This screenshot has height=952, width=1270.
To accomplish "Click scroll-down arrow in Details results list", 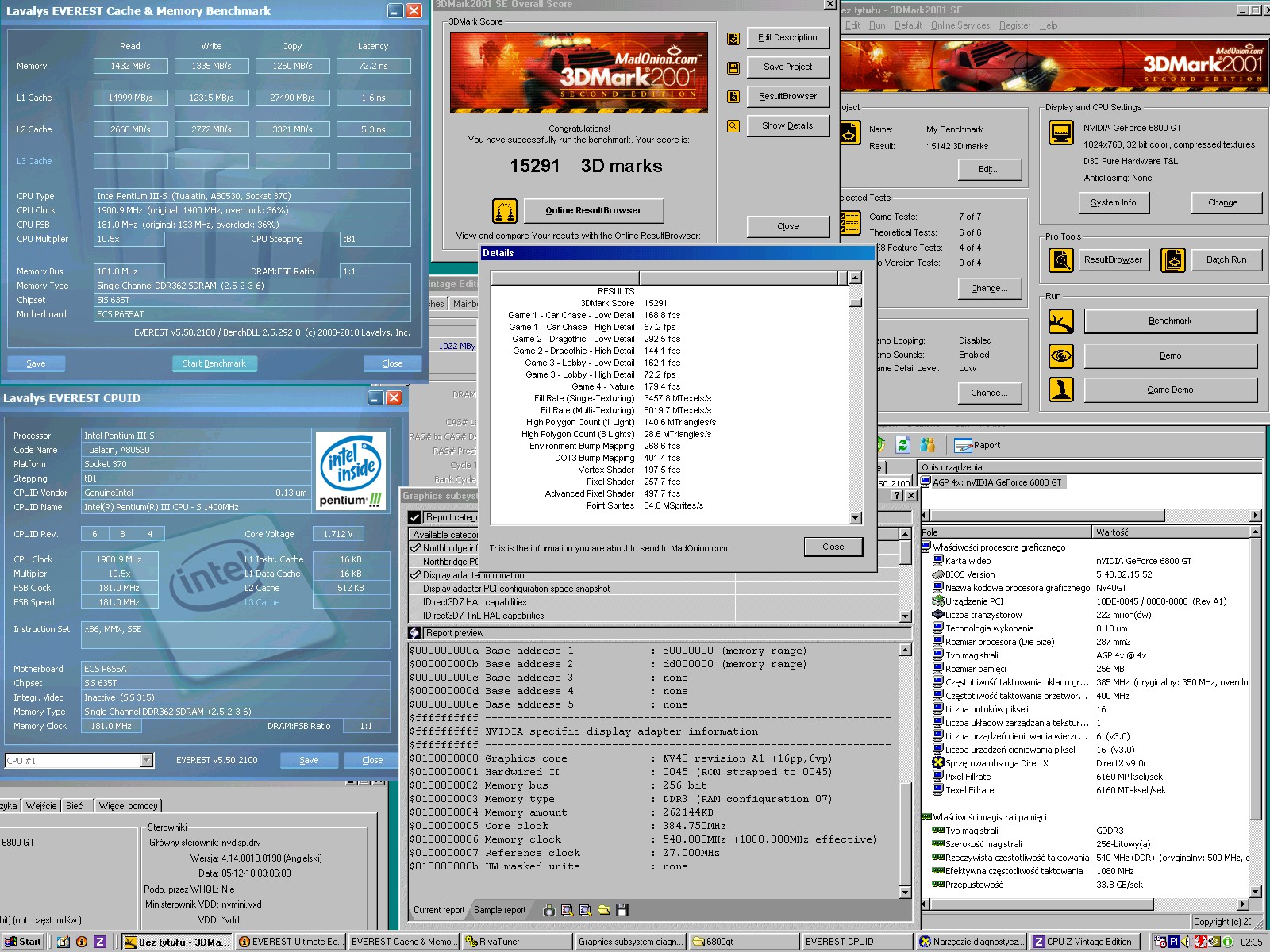I will coord(856,518).
